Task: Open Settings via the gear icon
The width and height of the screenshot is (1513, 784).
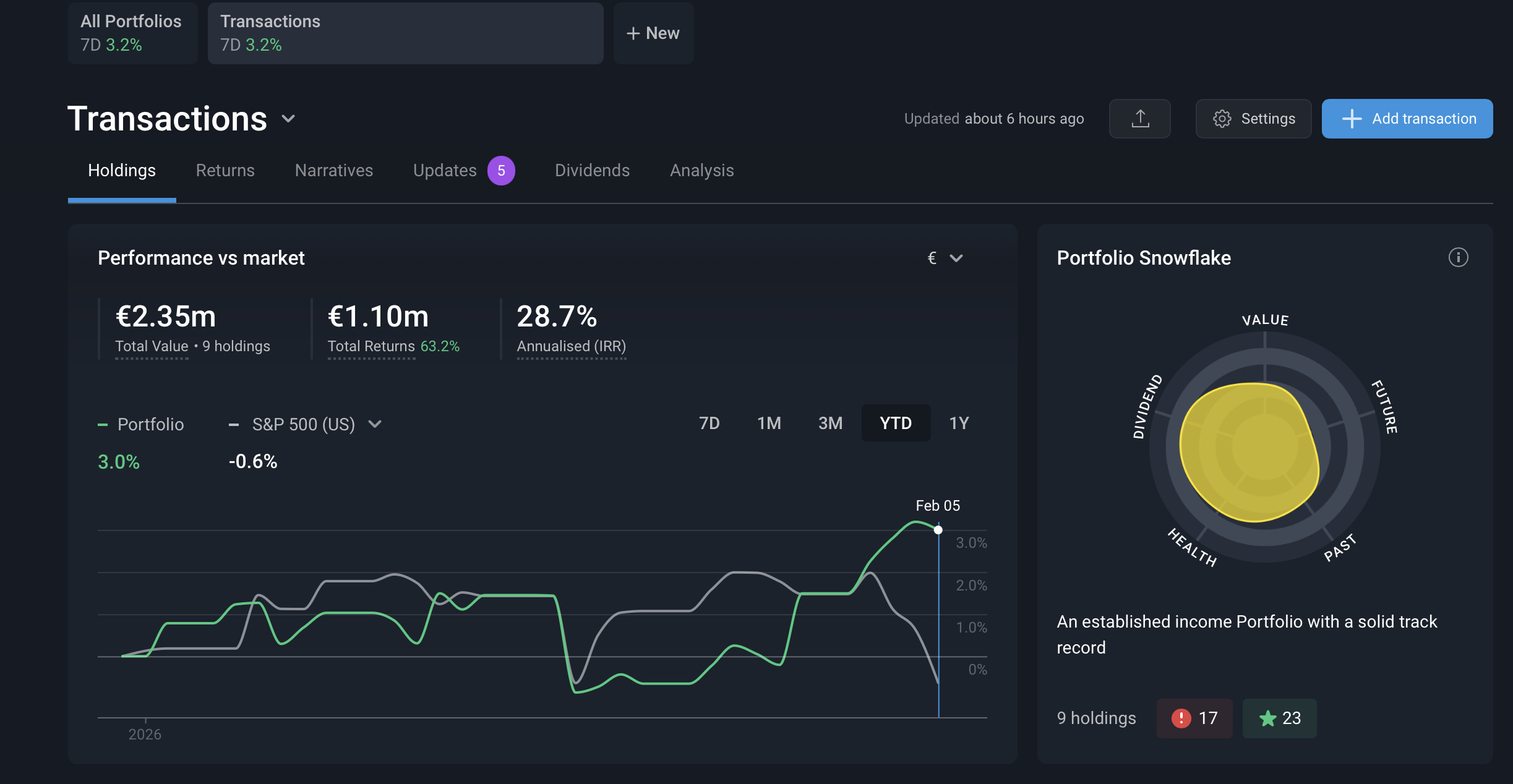Action: click(1222, 118)
